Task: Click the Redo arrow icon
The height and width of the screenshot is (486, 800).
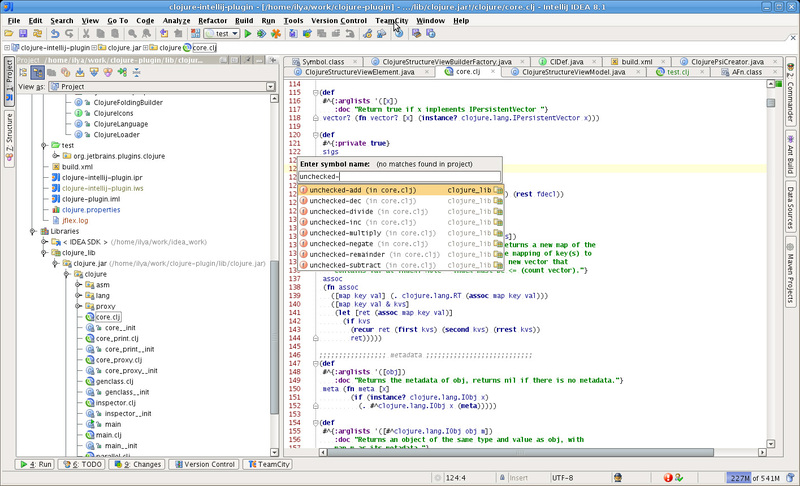Action: pyautogui.click(x=69, y=34)
